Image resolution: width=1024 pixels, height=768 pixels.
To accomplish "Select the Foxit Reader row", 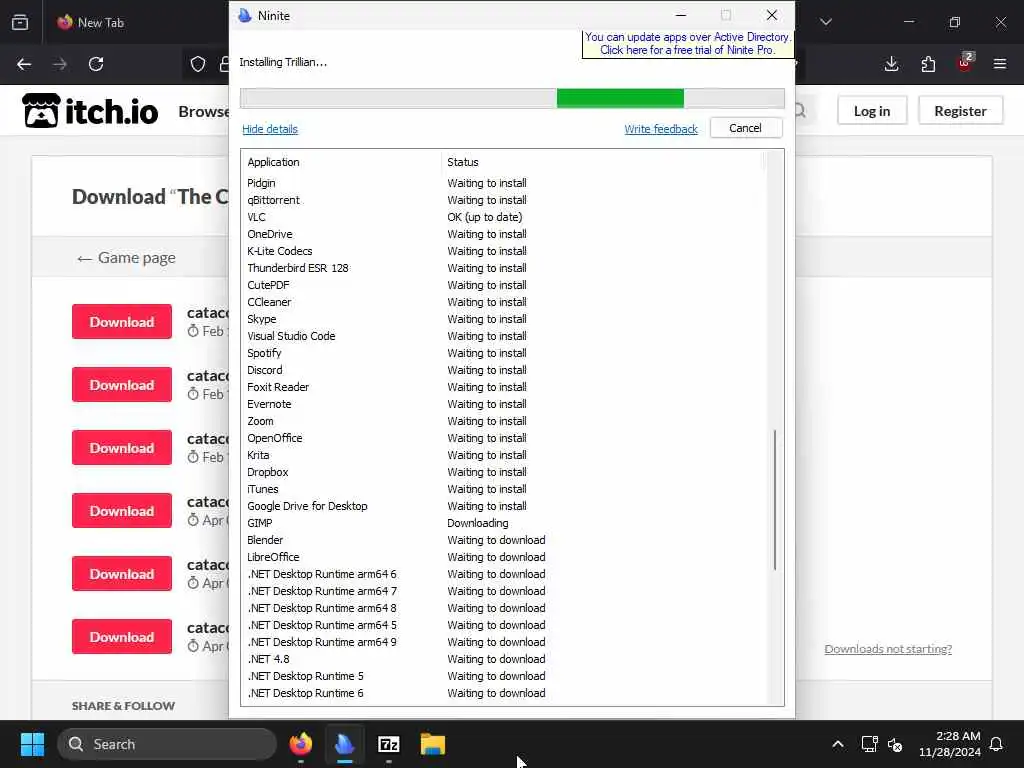I will coord(504,387).
